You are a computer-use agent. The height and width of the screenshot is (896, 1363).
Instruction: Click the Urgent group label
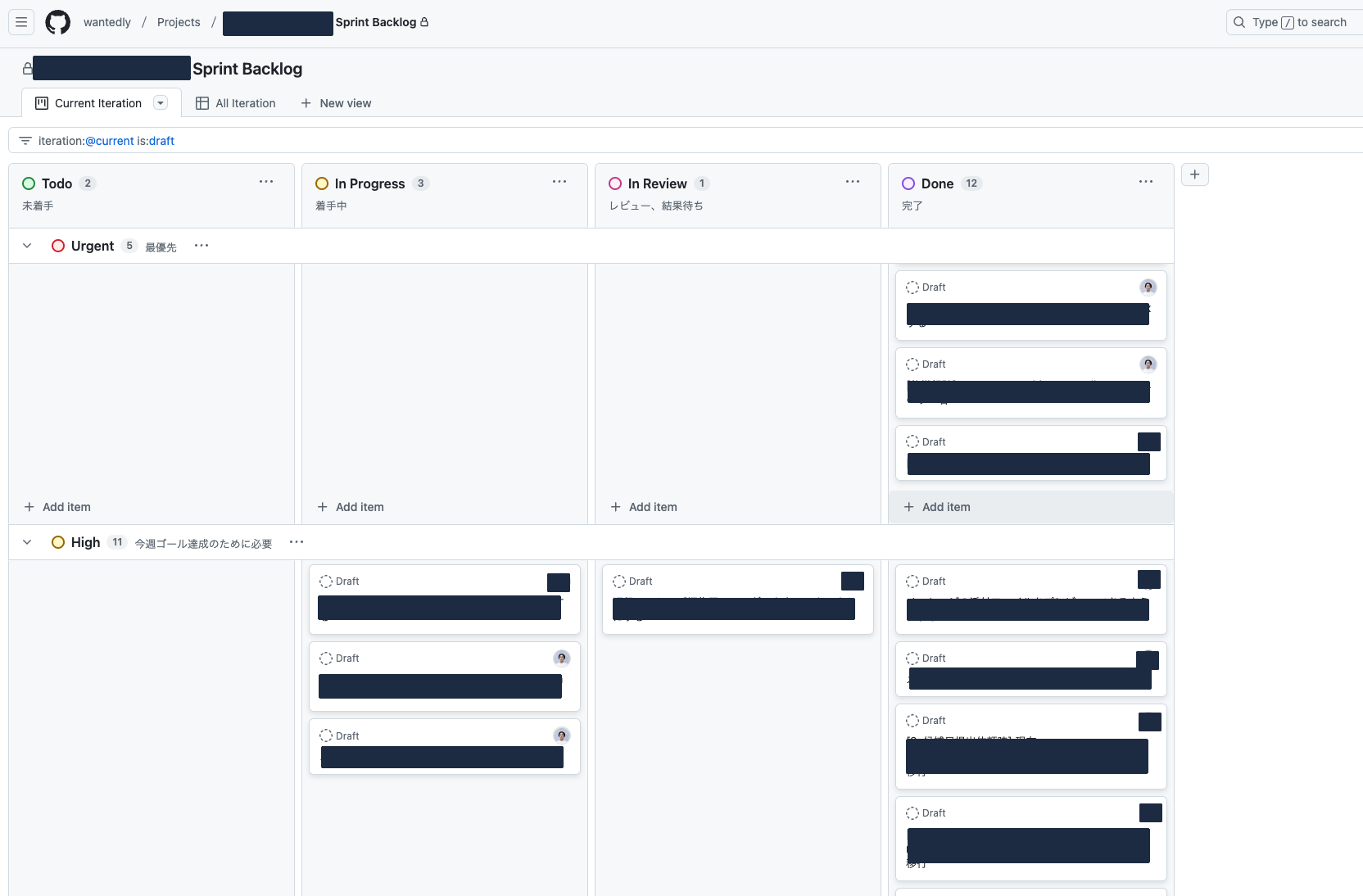point(93,246)
